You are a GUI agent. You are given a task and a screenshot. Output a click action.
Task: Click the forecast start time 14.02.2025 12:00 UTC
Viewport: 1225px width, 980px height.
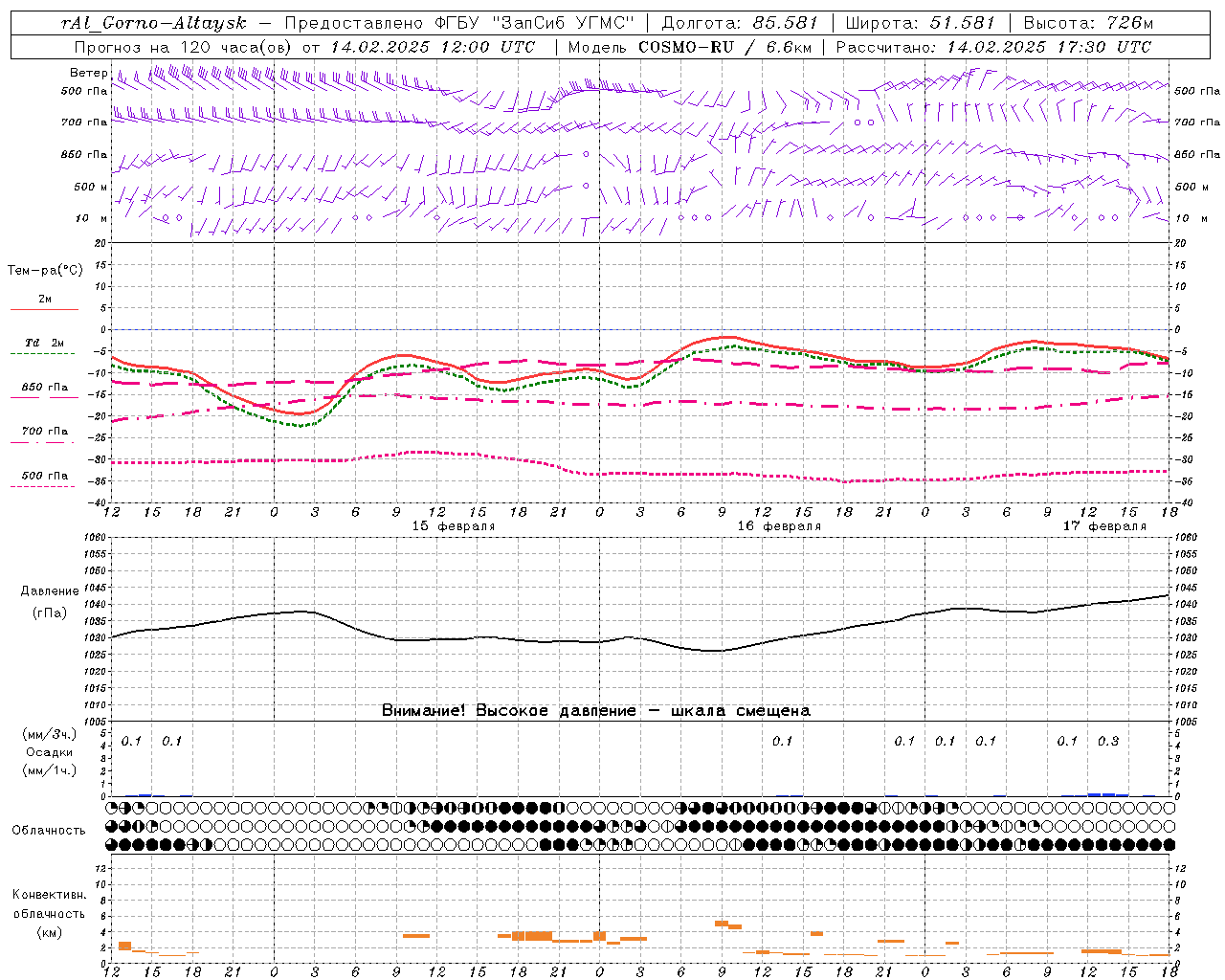coord(433,47)
